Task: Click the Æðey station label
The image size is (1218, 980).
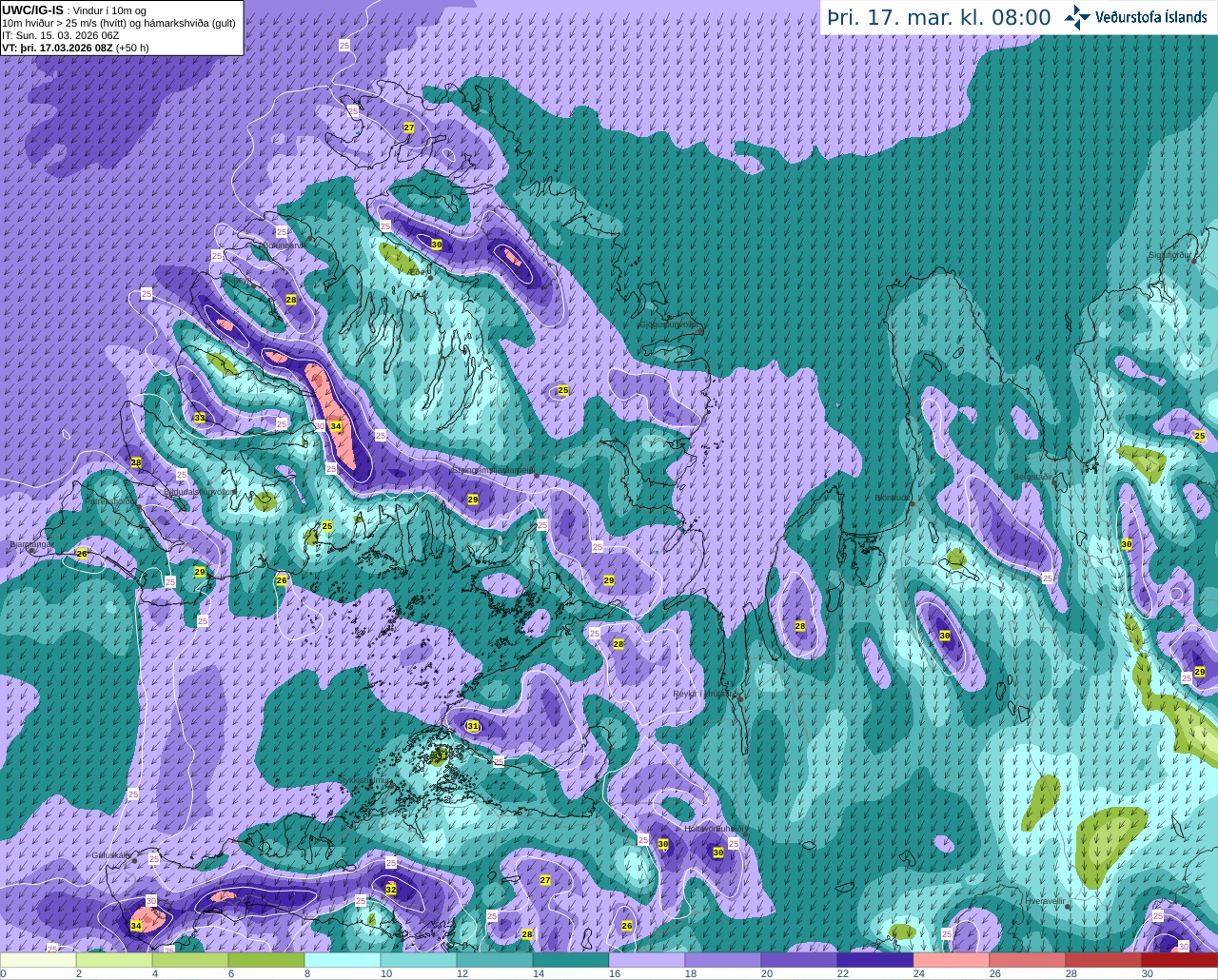Action: tap(420, 272)
